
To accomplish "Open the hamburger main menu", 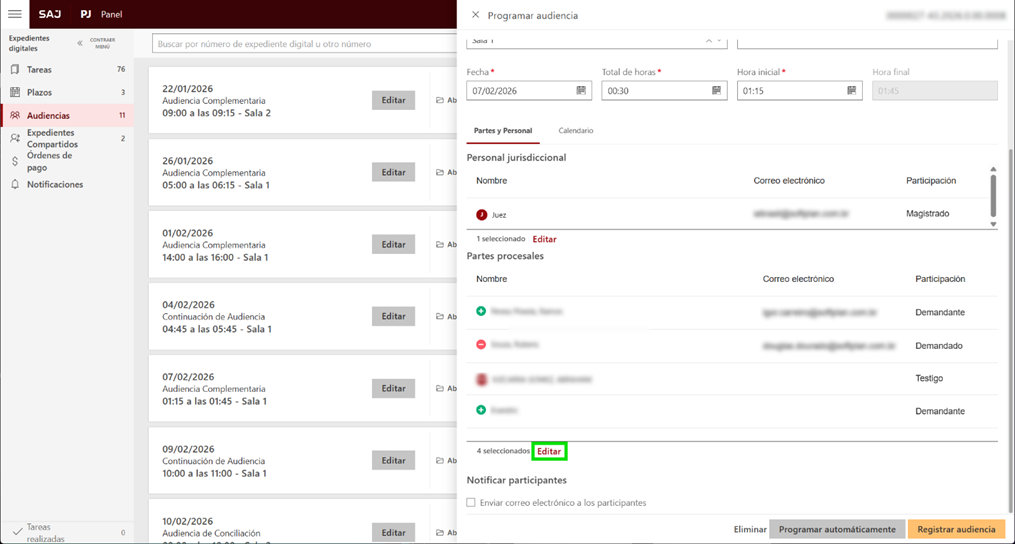I will tap(15, 14).
